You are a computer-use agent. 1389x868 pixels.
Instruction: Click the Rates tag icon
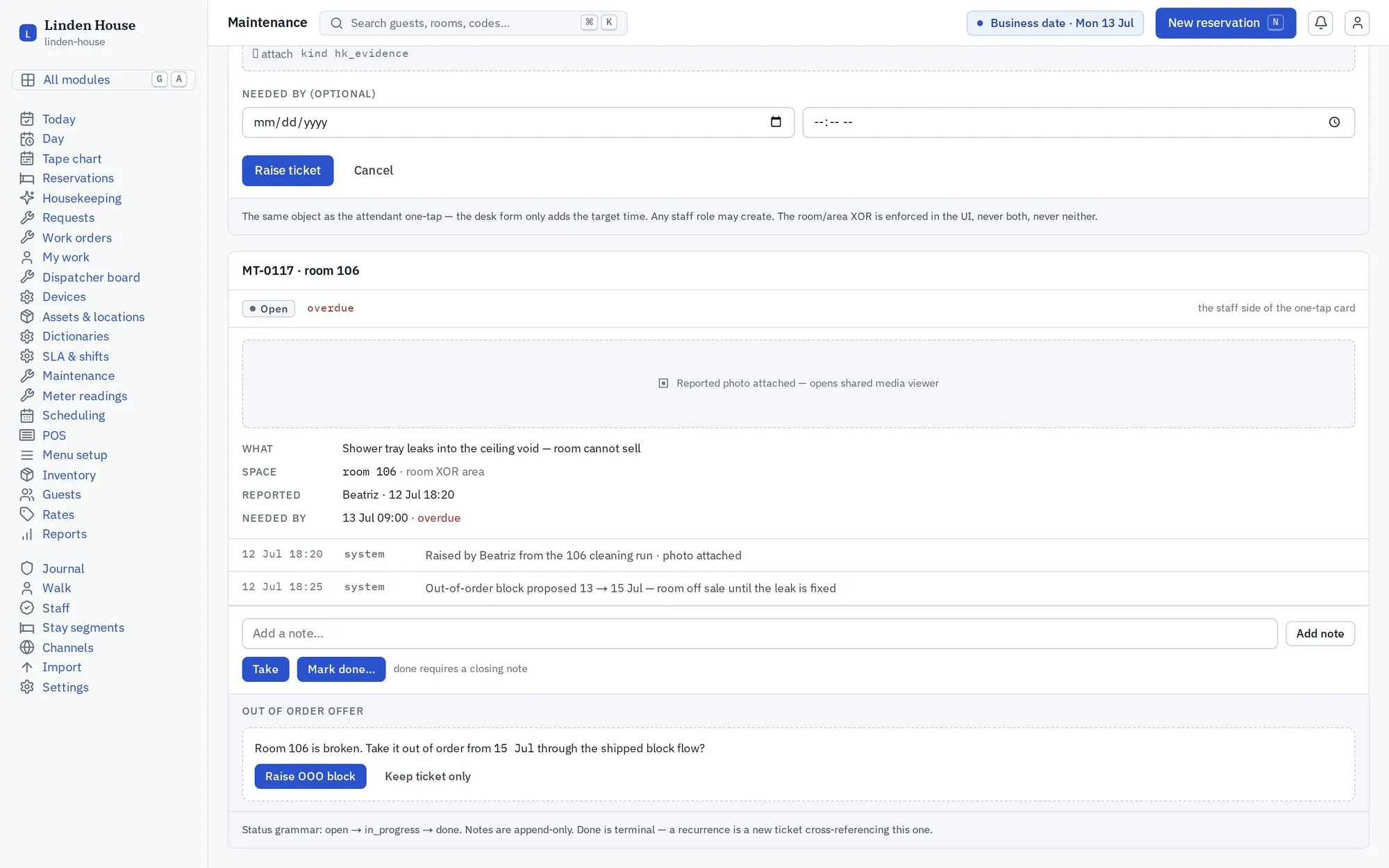tap(27, 515)
